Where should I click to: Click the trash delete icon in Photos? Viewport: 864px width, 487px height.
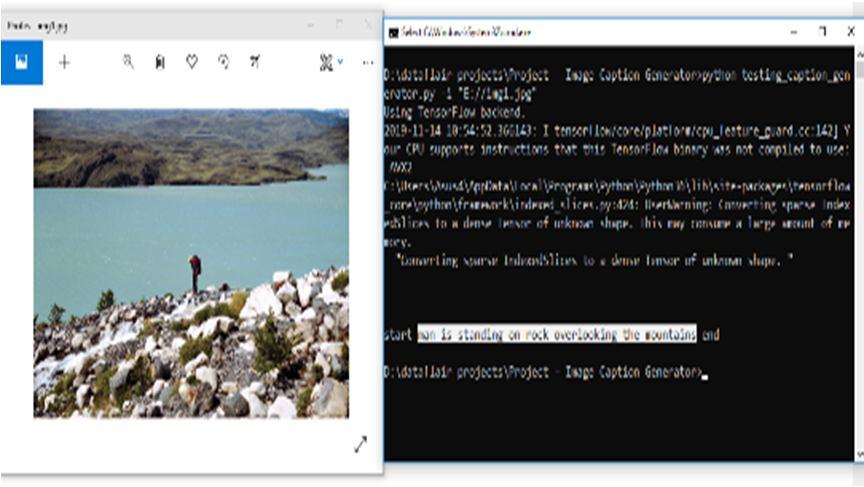[160, 62]
